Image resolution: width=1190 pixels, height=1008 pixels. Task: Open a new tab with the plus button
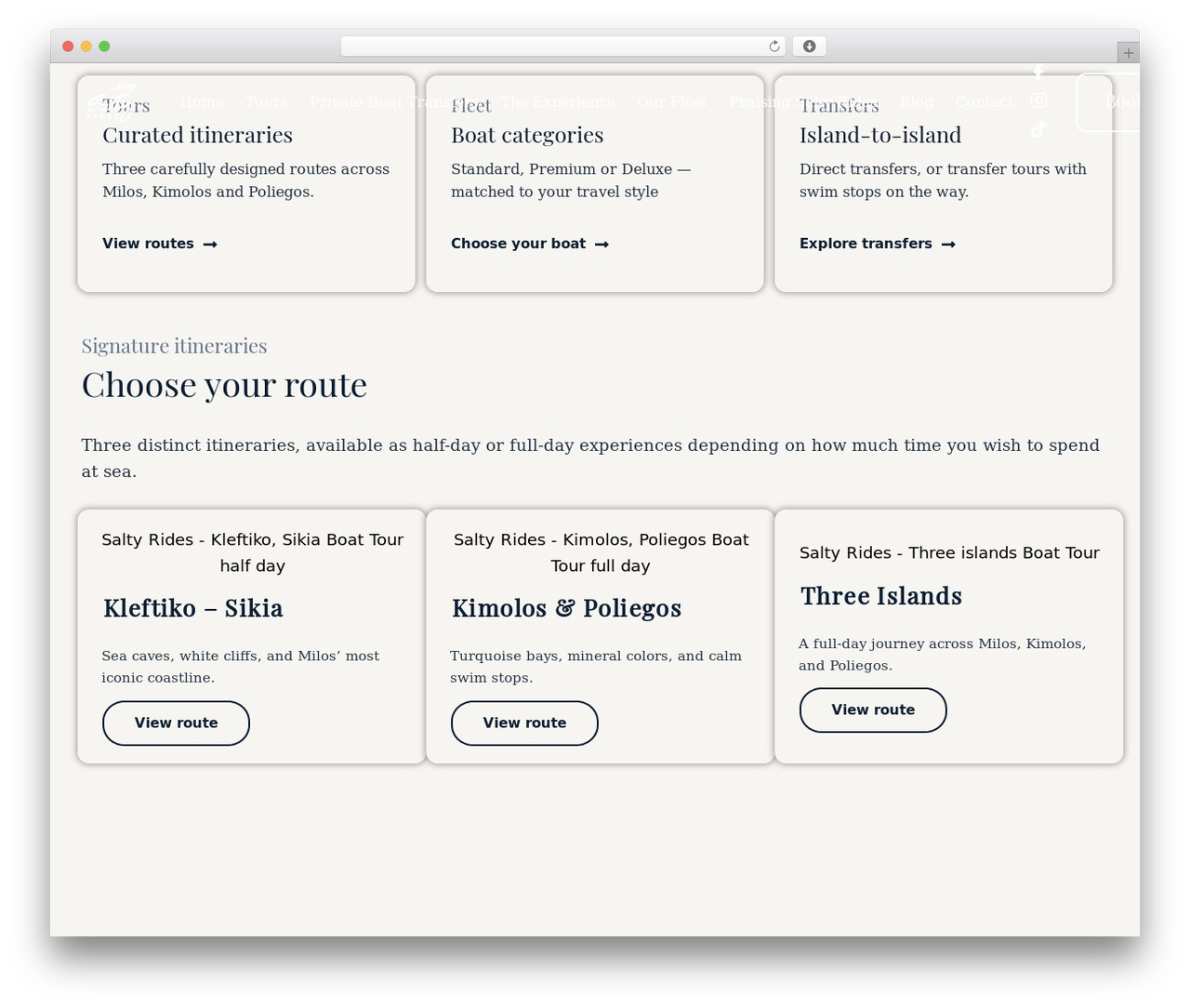(1129, 53)
